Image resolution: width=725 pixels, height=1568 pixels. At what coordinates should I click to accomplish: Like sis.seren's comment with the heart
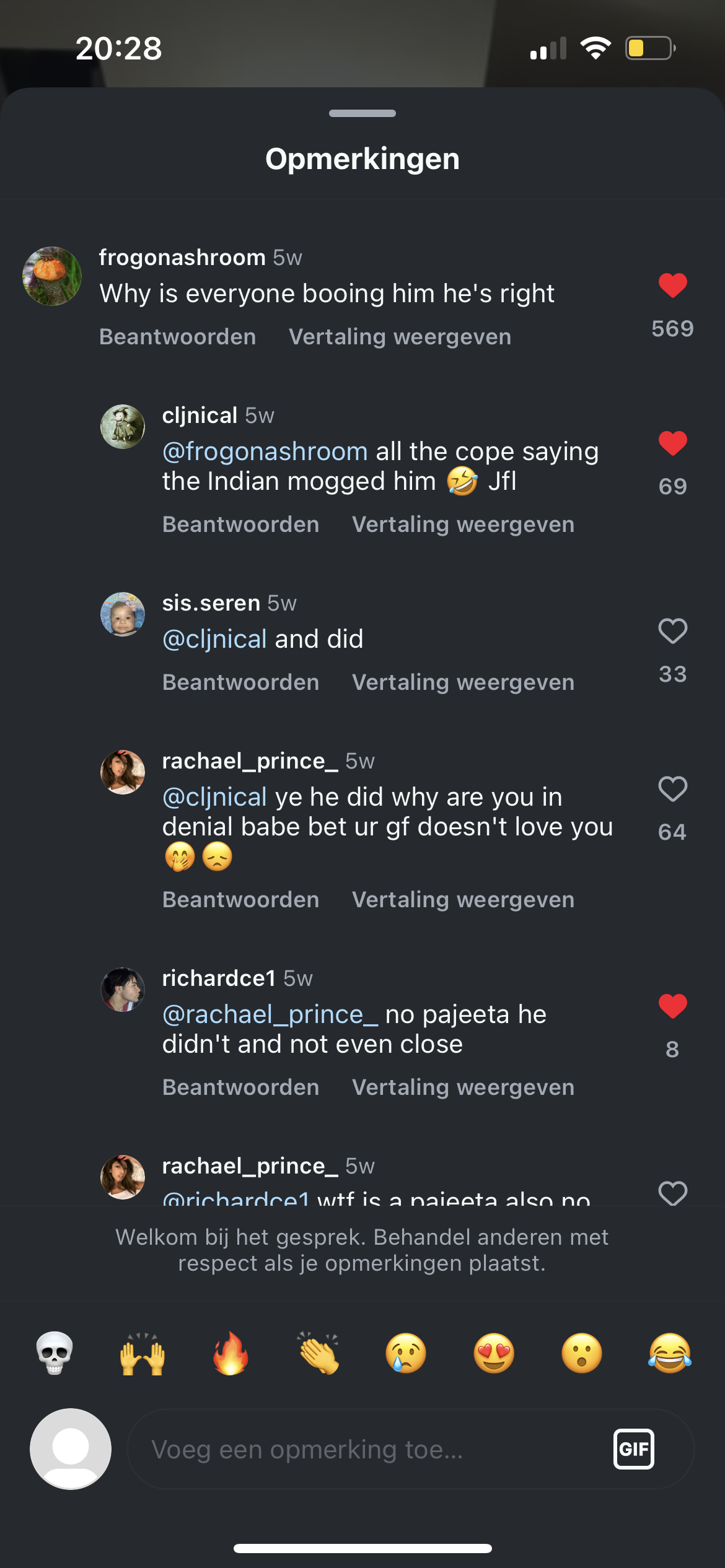672,631
